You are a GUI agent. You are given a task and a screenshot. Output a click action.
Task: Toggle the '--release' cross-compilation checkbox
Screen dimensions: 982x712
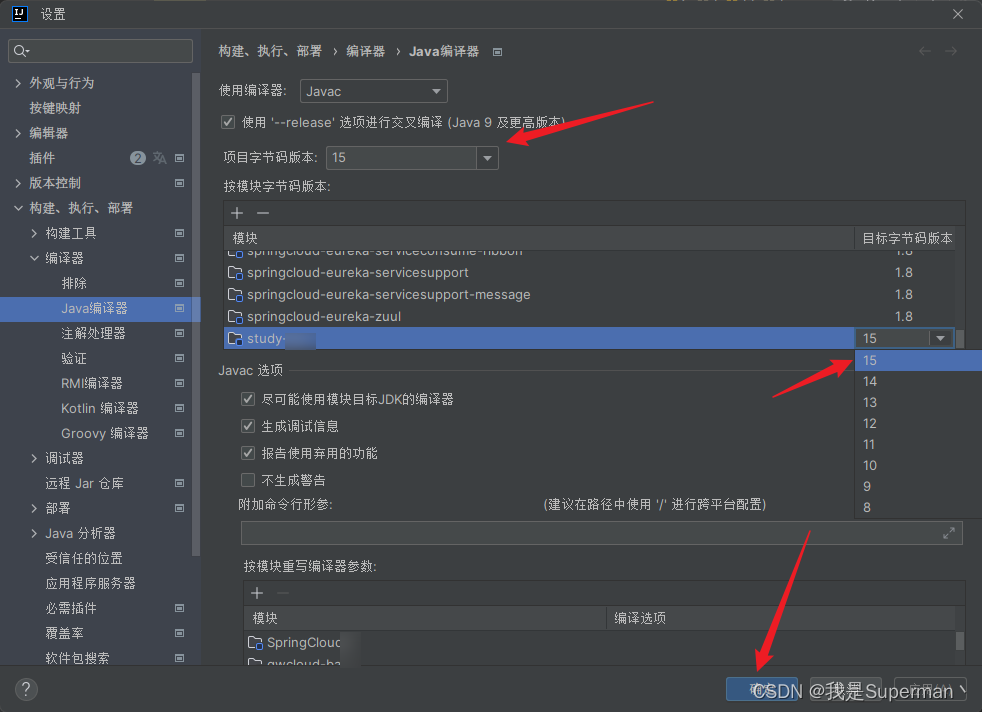tap(228, 121)
